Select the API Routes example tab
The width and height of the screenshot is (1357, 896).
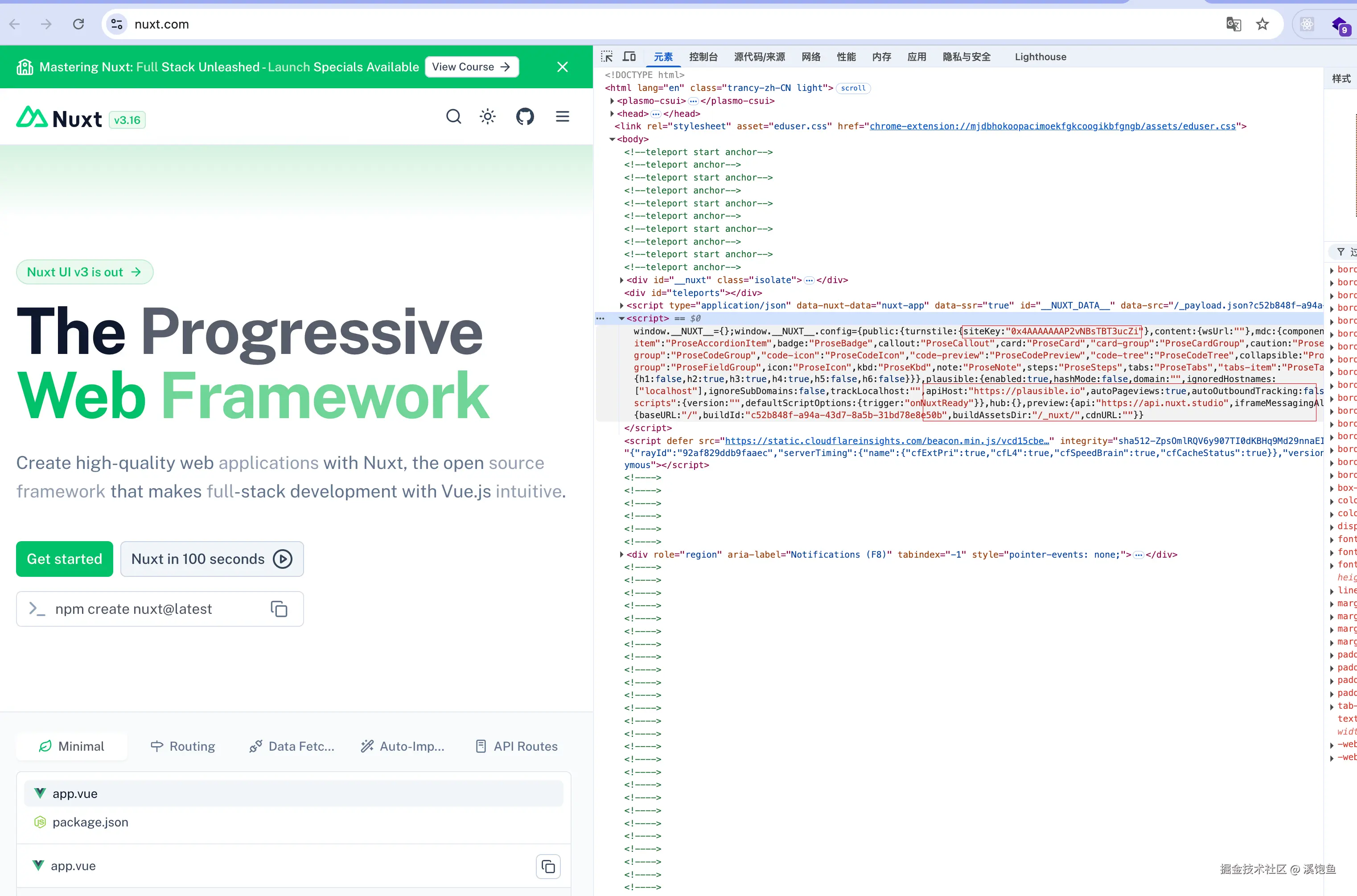(517, 746)
